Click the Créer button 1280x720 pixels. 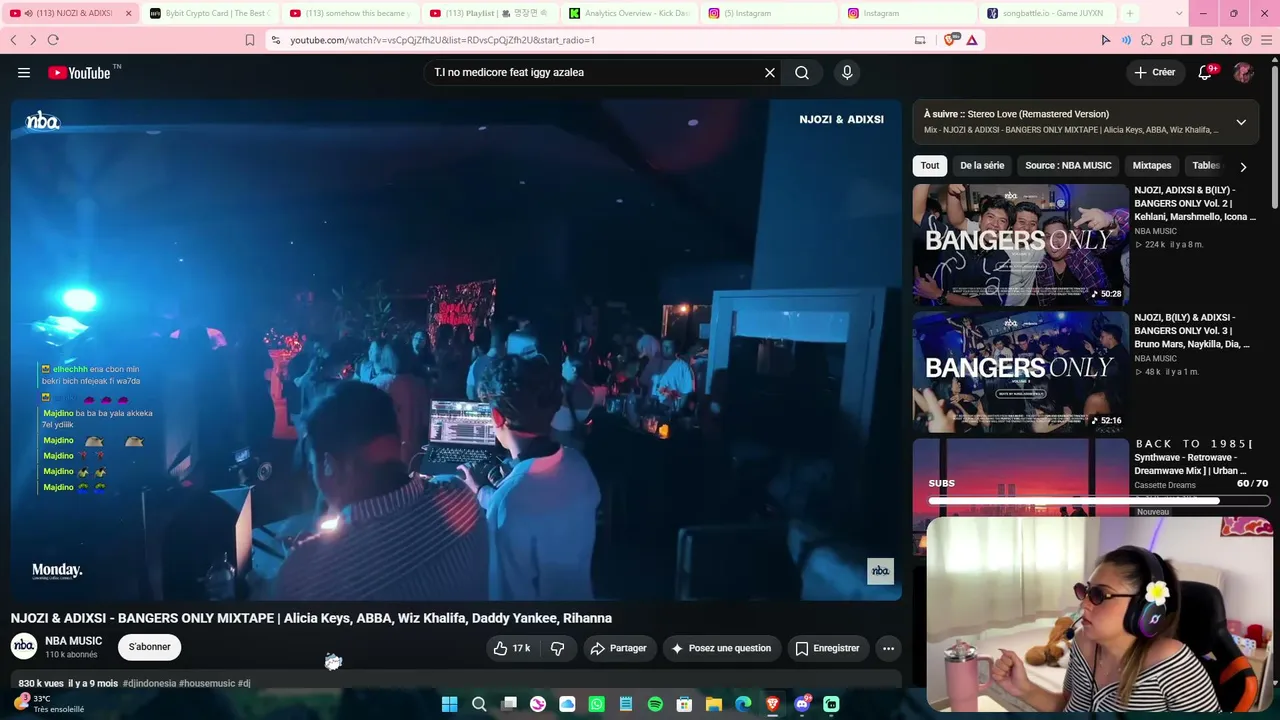click(x=1155, y=73)
